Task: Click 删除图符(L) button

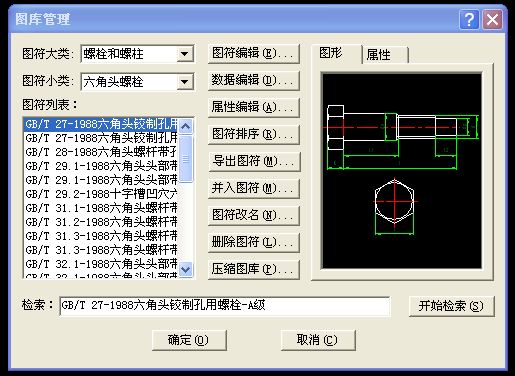Action: coord(254,242)
